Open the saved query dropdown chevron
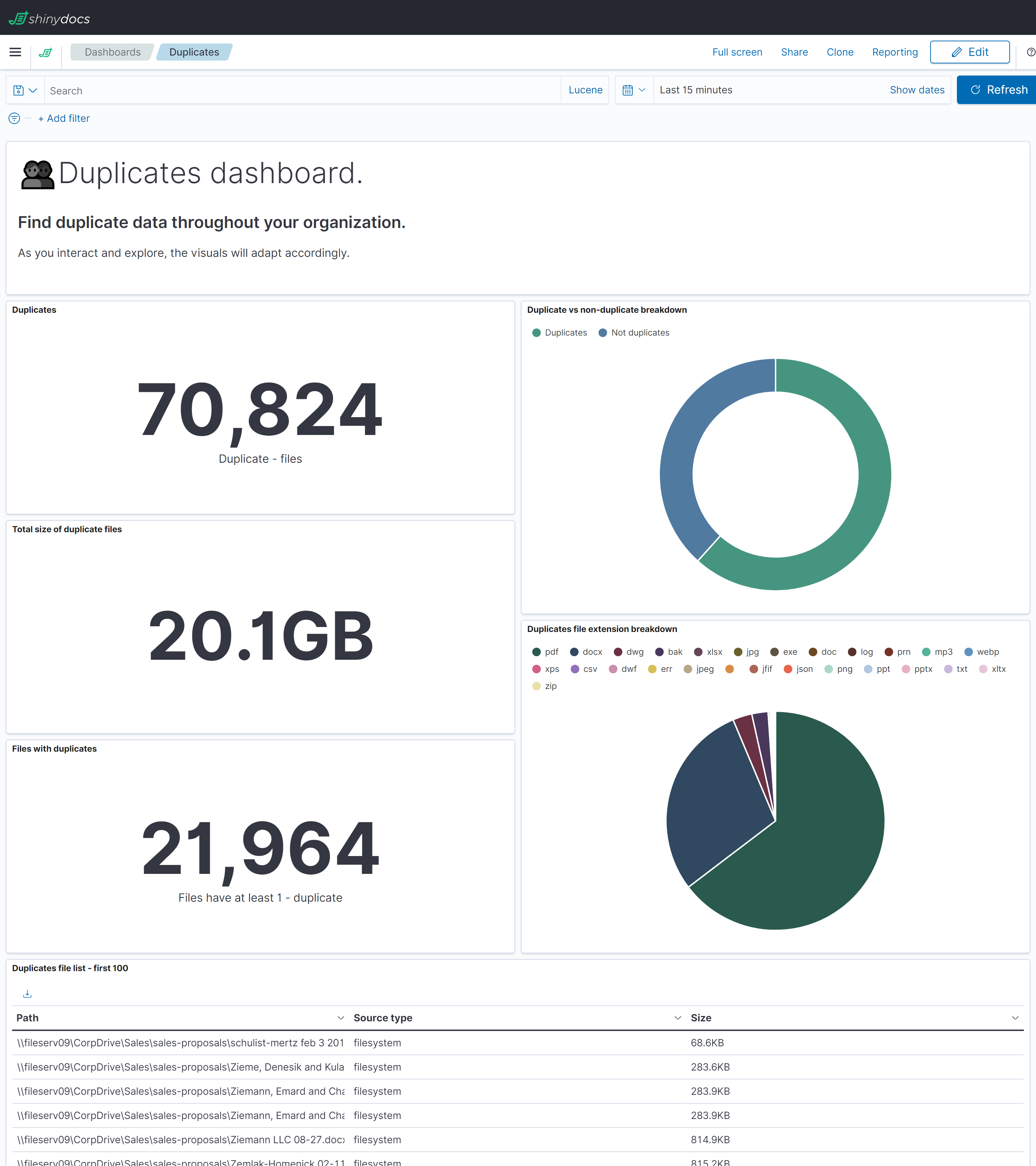The image size is (1036, 1166). click(32, 90)
